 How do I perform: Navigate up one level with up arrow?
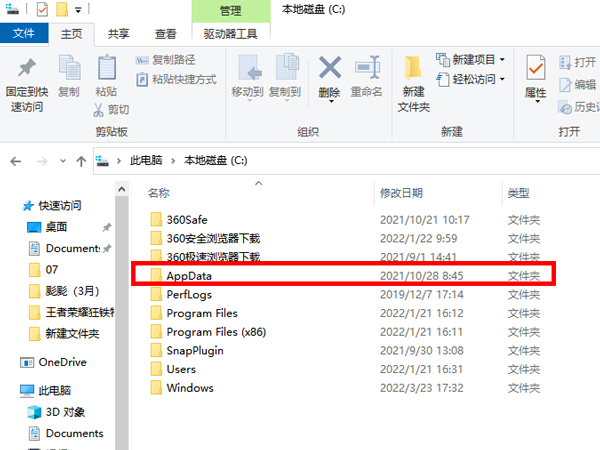pos(80,160)
